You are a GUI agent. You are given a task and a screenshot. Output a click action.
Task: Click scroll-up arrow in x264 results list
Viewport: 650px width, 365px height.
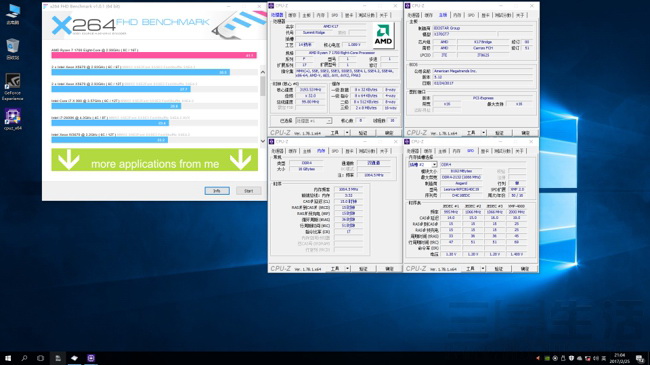coord(262,72)
